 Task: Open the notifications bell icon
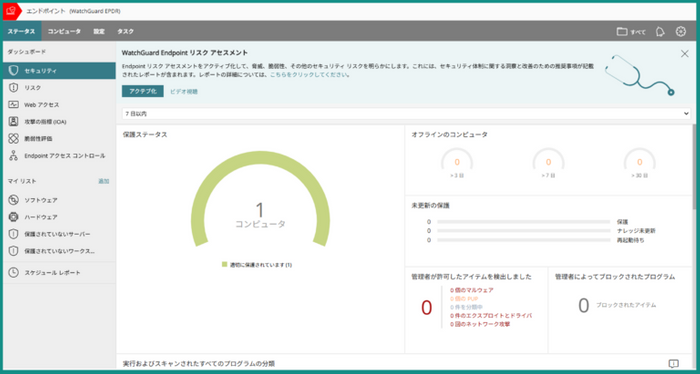pos(660,32)
